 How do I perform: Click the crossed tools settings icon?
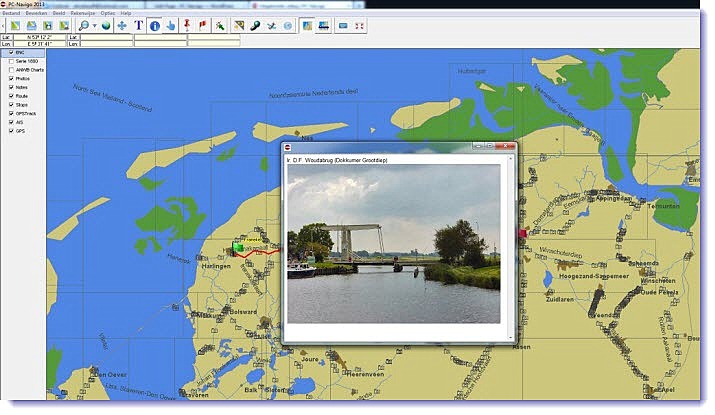(272, 26)
